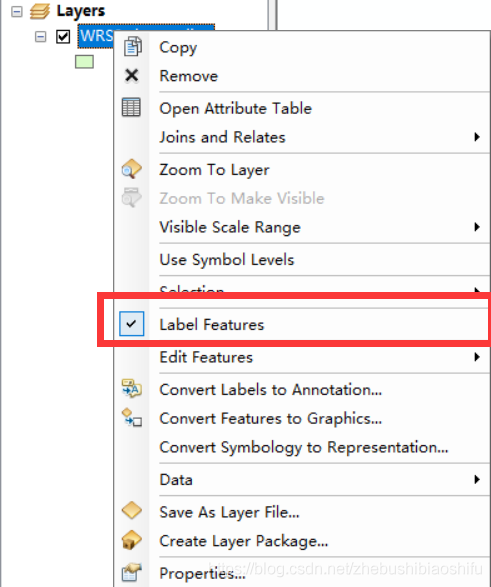Click the Convert Features to Graphics icon
The width and height of the screenshot is (491, 587).
click(x=131, y=417)
